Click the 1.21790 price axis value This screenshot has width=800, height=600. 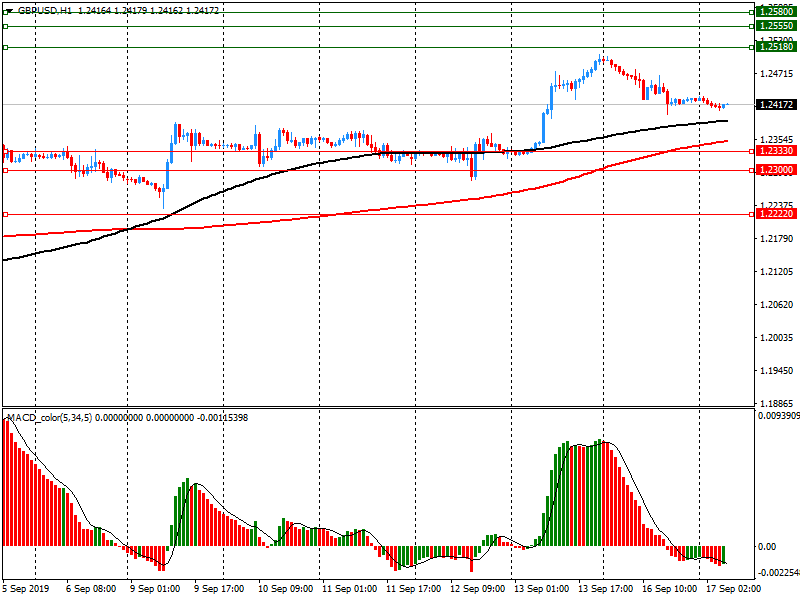(777, 239)
